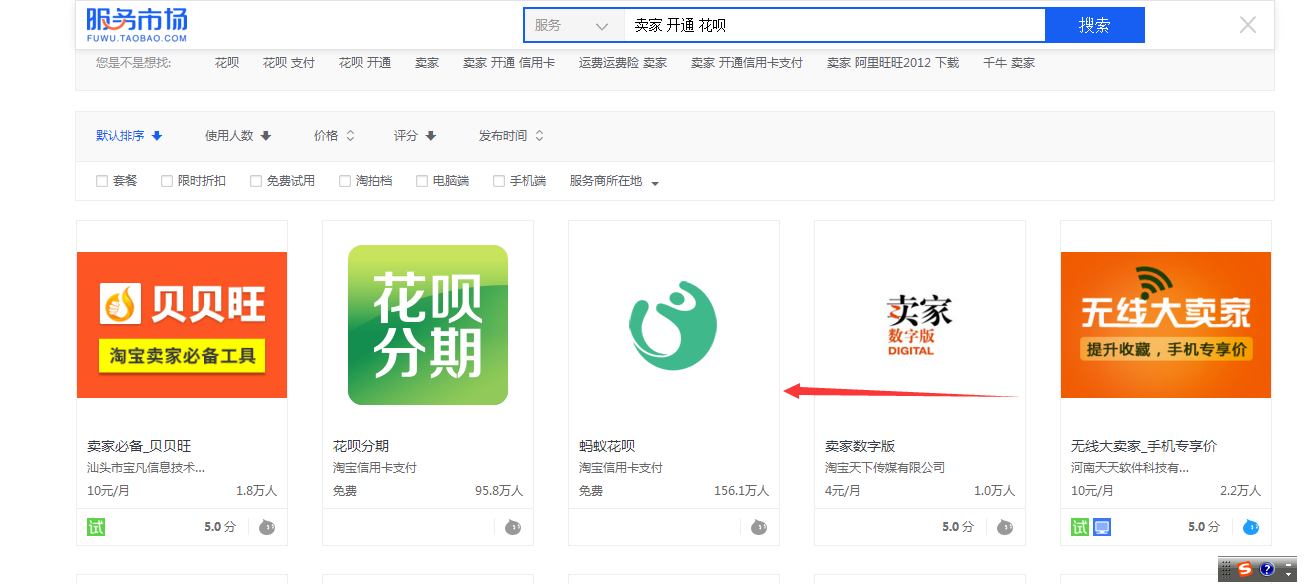
Task: Click the suggested keyword 花呗 开通
Action: [365, 63]
